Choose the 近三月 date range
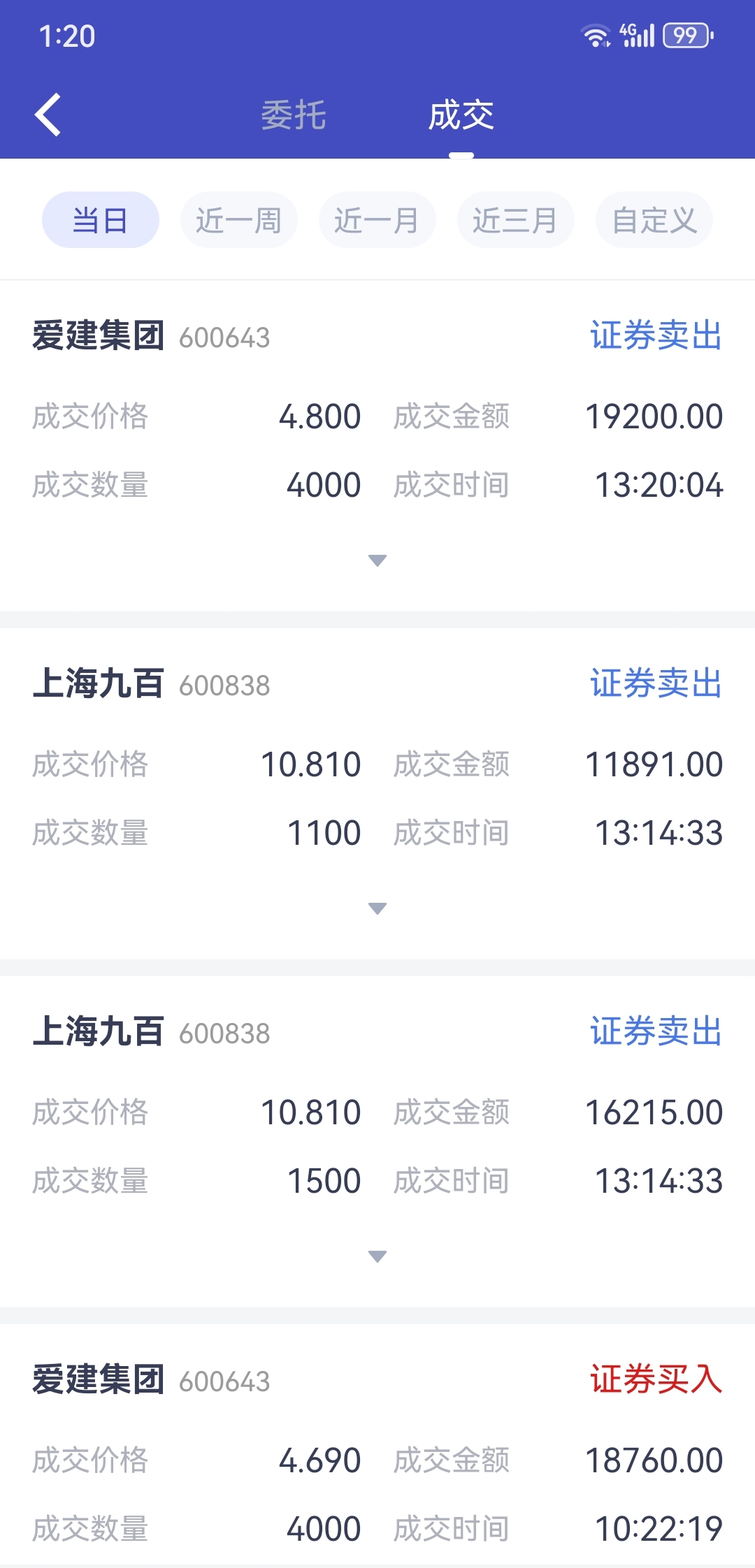The height and width of the screenshot is (1568, 755). point(516,220)
